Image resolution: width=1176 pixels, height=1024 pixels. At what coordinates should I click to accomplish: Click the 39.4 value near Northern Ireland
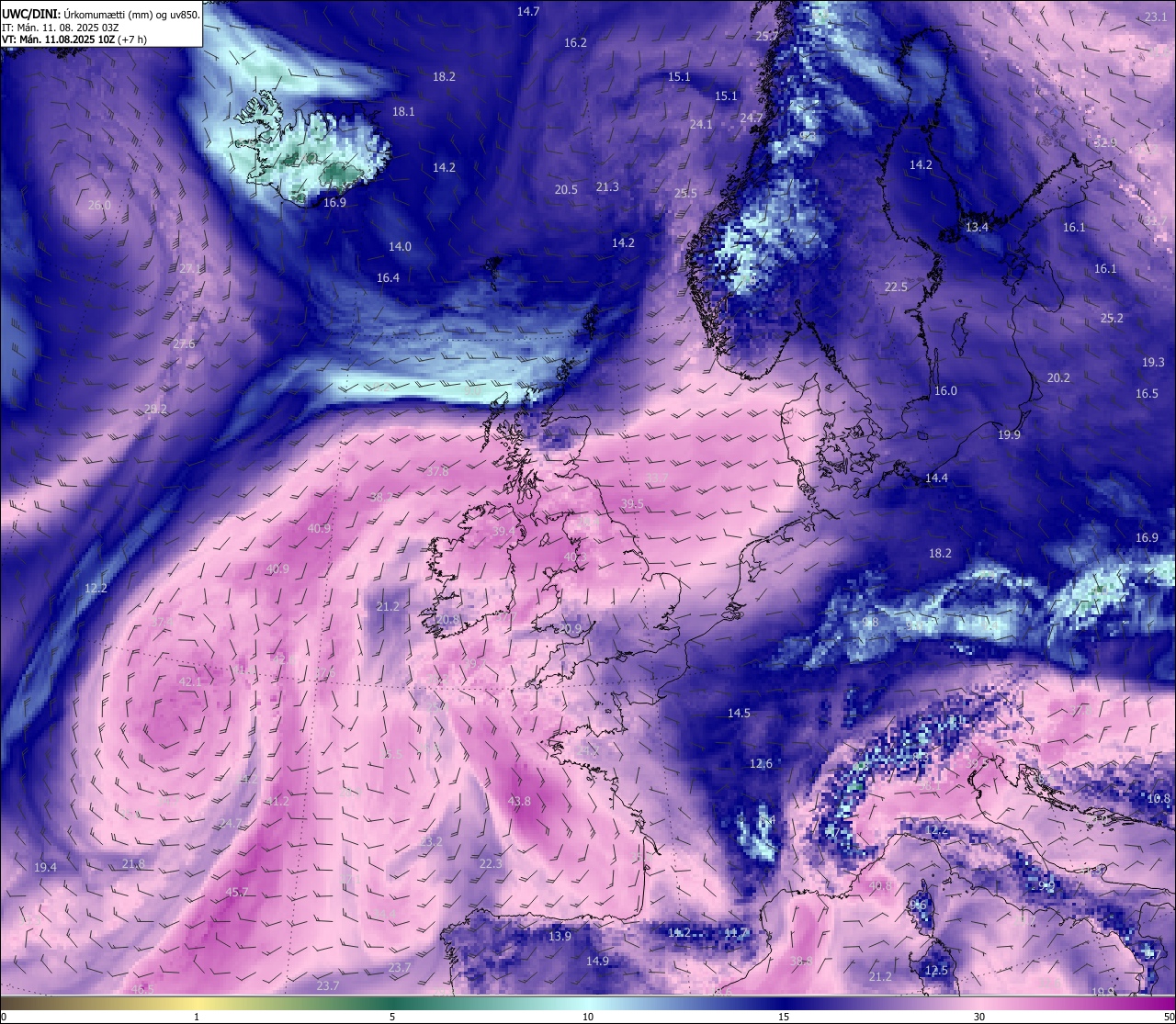tap(503, 531)
